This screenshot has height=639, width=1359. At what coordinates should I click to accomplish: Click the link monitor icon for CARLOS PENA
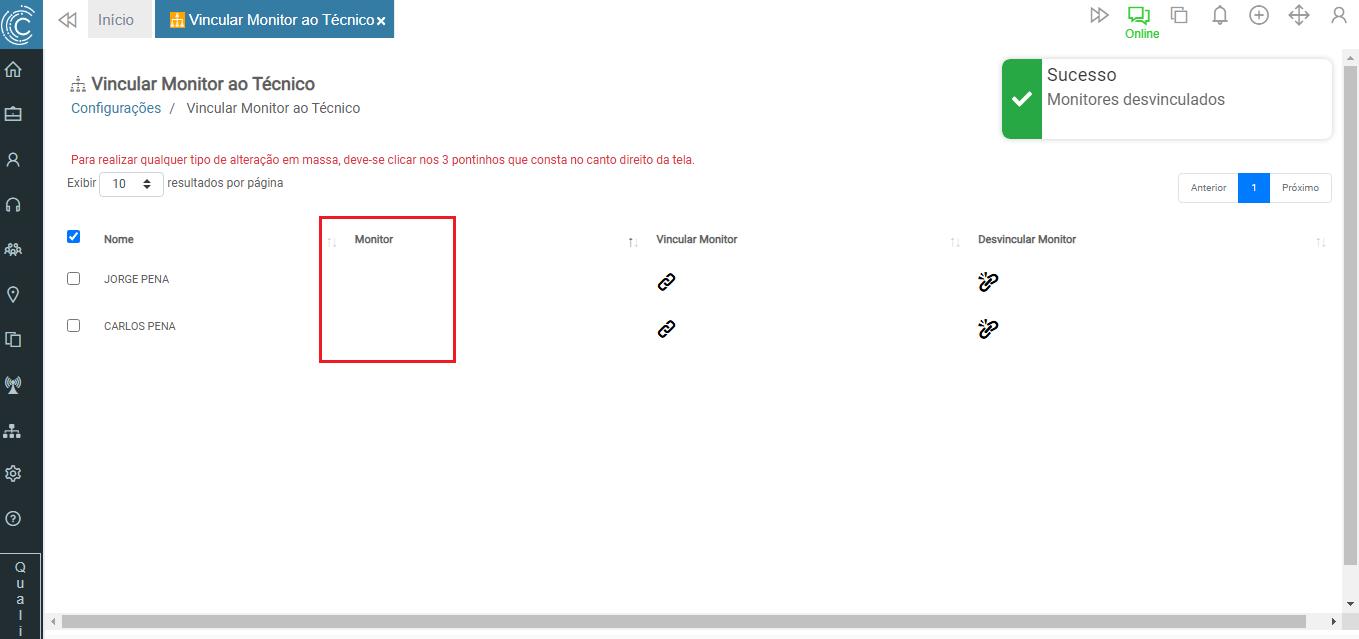click(x=667, y=328)
